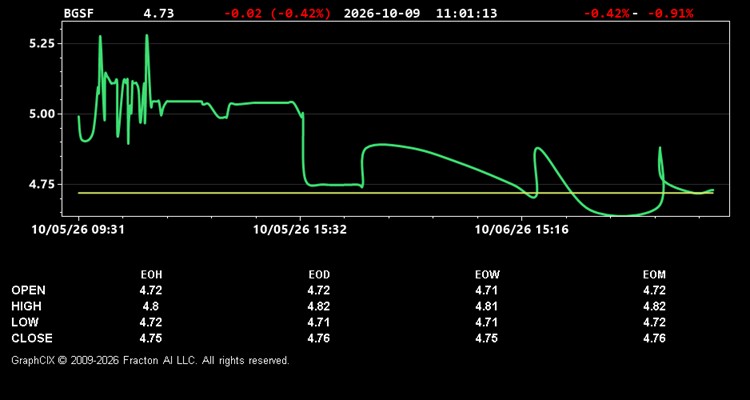This screenshot has height=400, width=750.
Task: Click the 11:01:13 timestamp
Action: click(x=466, y=13)
